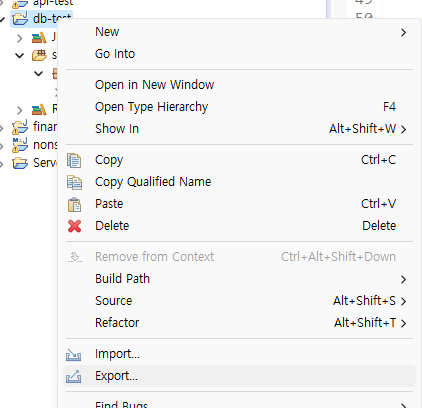The width and height of the screenshot is (422, 408).
Task: Click Copy menu entry text
Action: point(109,160)
